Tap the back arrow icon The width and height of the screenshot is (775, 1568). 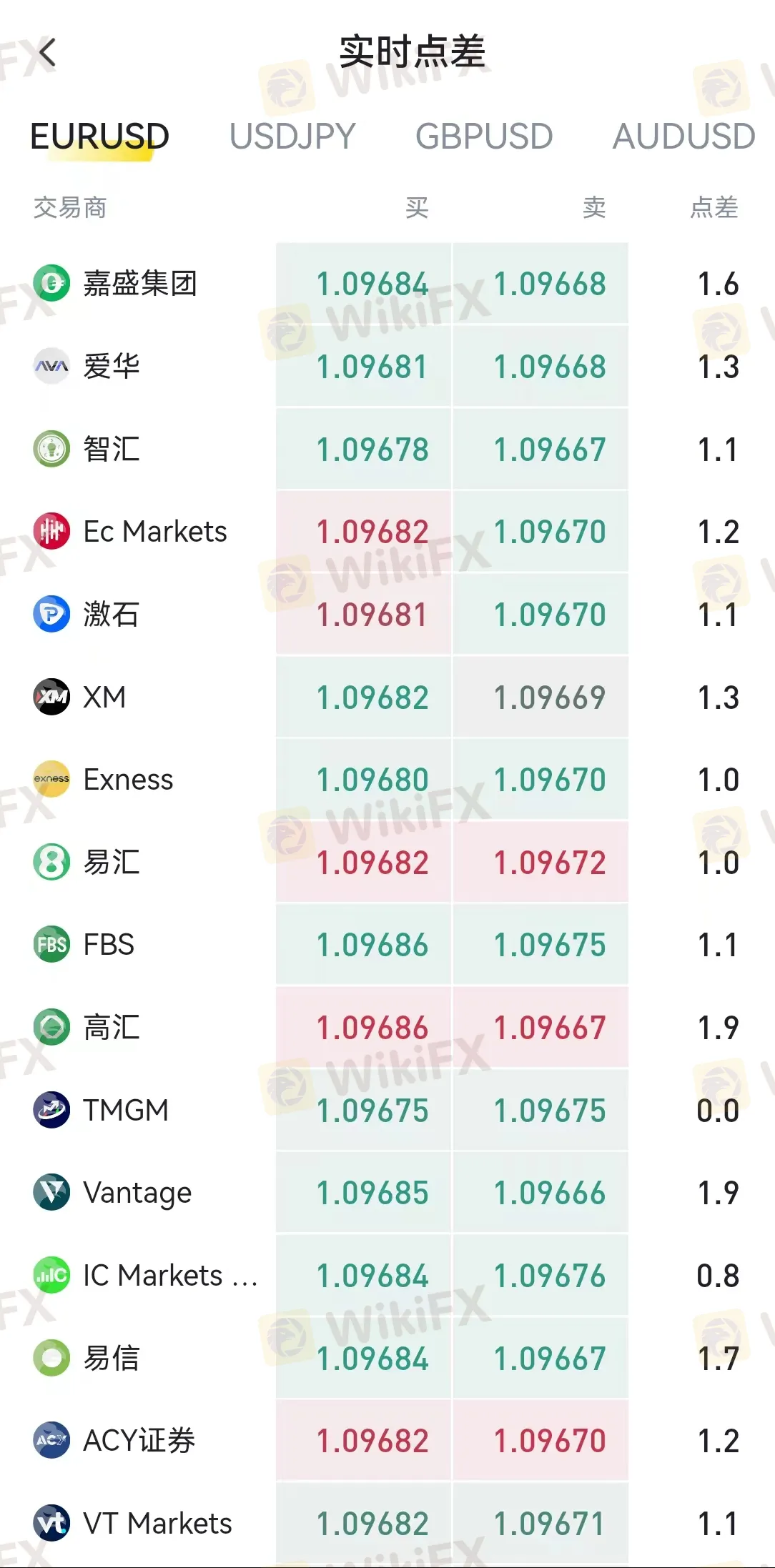[x=47, y=52]
